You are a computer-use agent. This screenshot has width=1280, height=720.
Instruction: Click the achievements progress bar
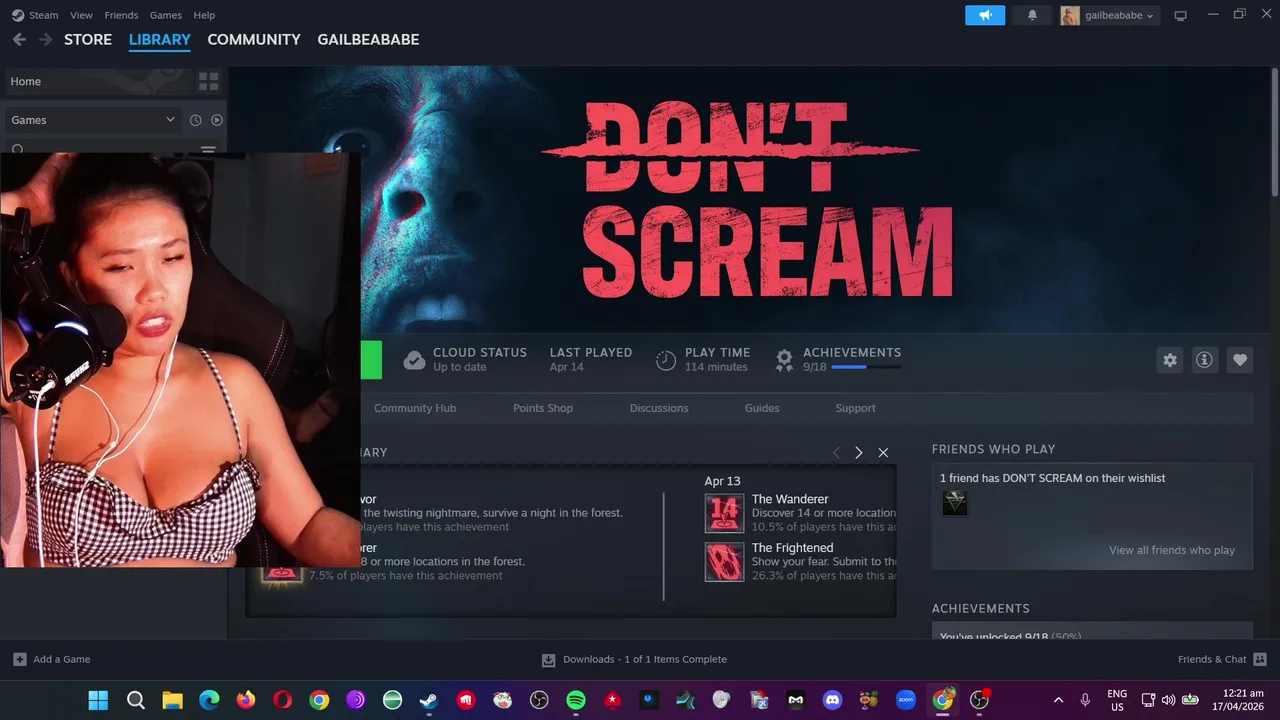(866, 367)
